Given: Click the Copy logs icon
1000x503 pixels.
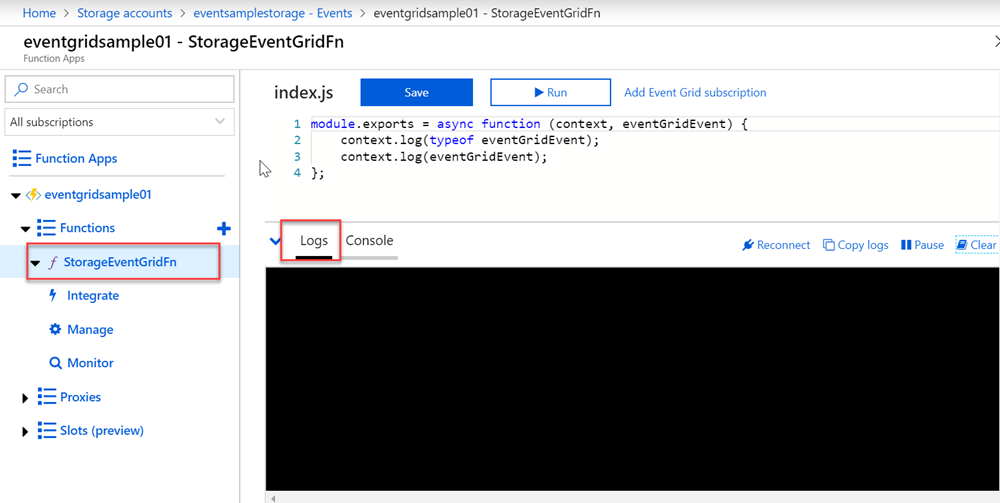Looking at the screenshot, I should tap(828, 245).
